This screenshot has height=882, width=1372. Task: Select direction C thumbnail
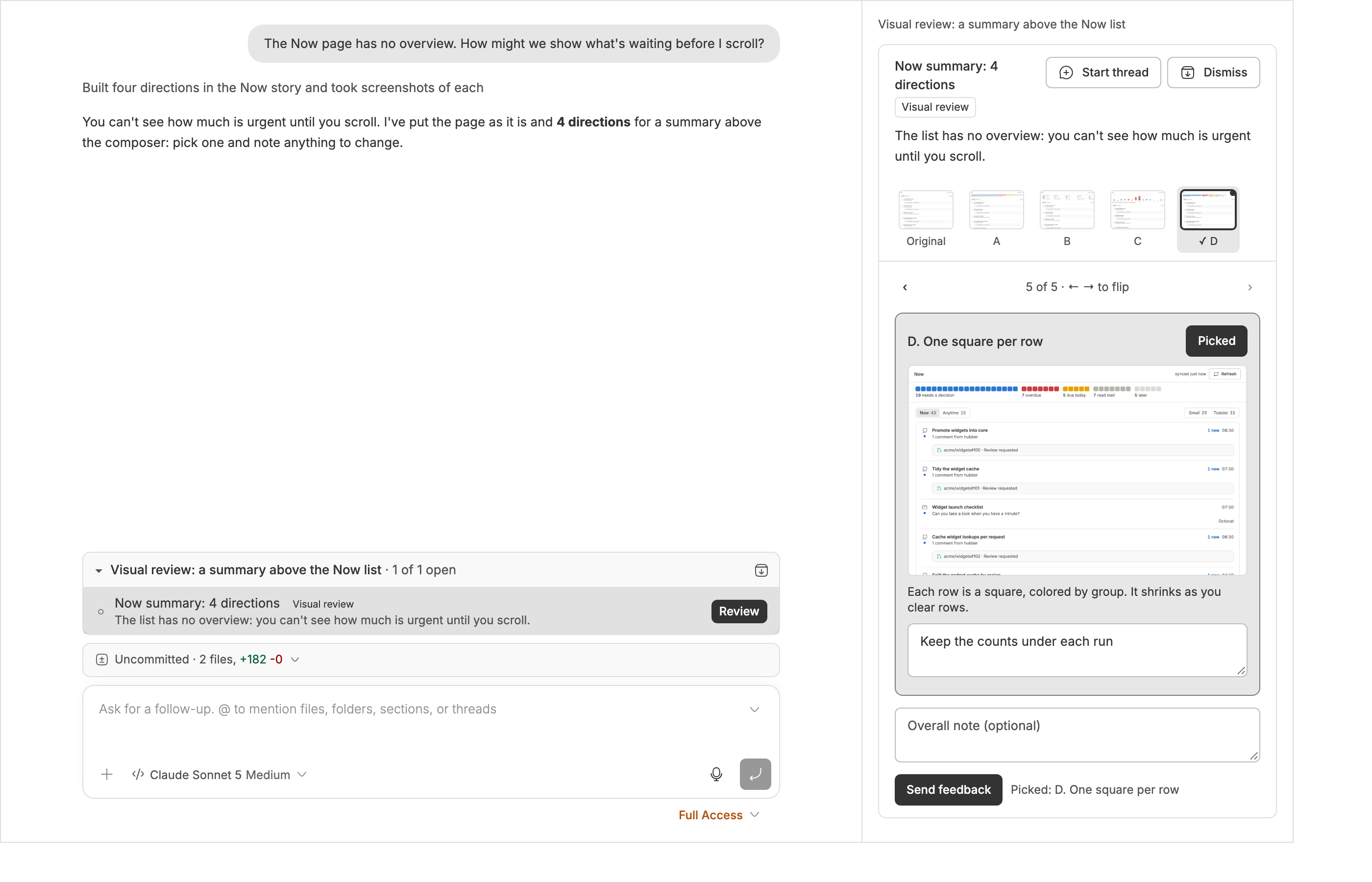[1137, 220]
